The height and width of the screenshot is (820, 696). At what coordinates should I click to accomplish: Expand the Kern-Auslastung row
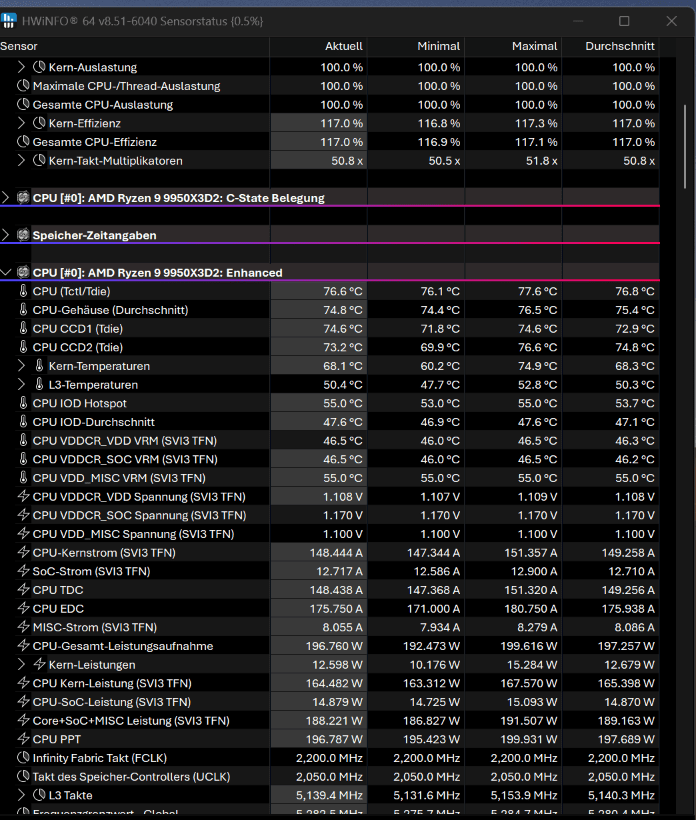click(x=21, y=67)
